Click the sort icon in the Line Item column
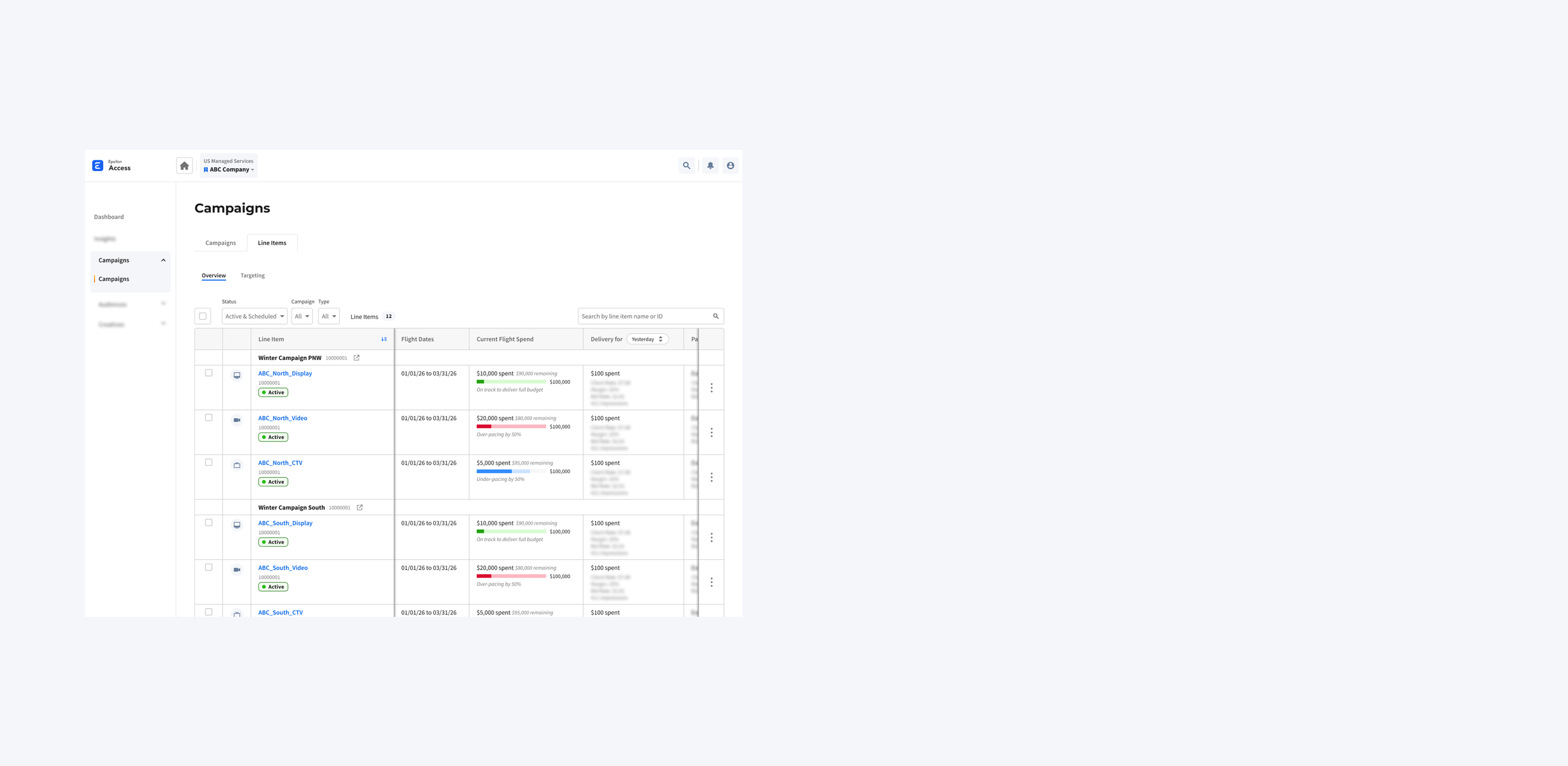This screenshot has height=766, width=1568. (x=384, y=339)
